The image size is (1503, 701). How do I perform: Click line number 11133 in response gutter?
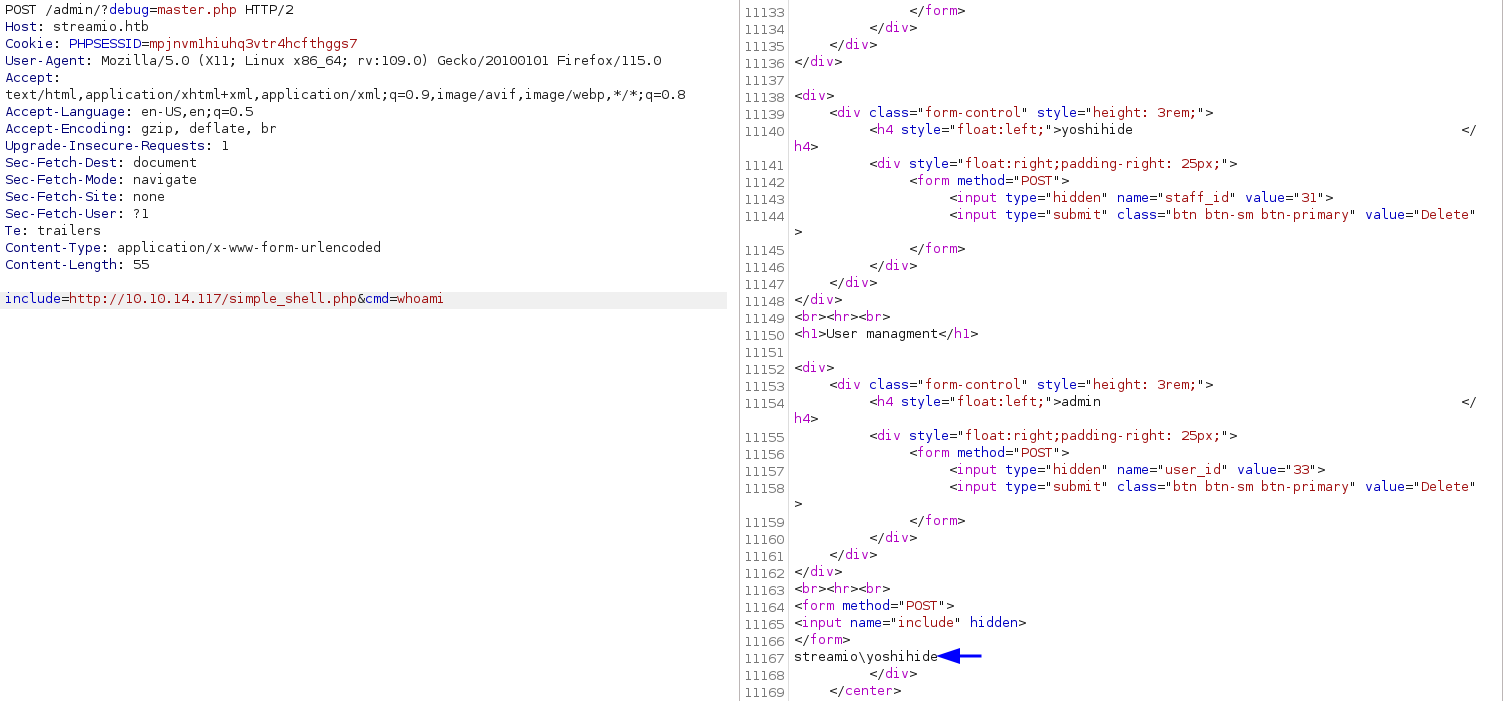tap(765, 11)
